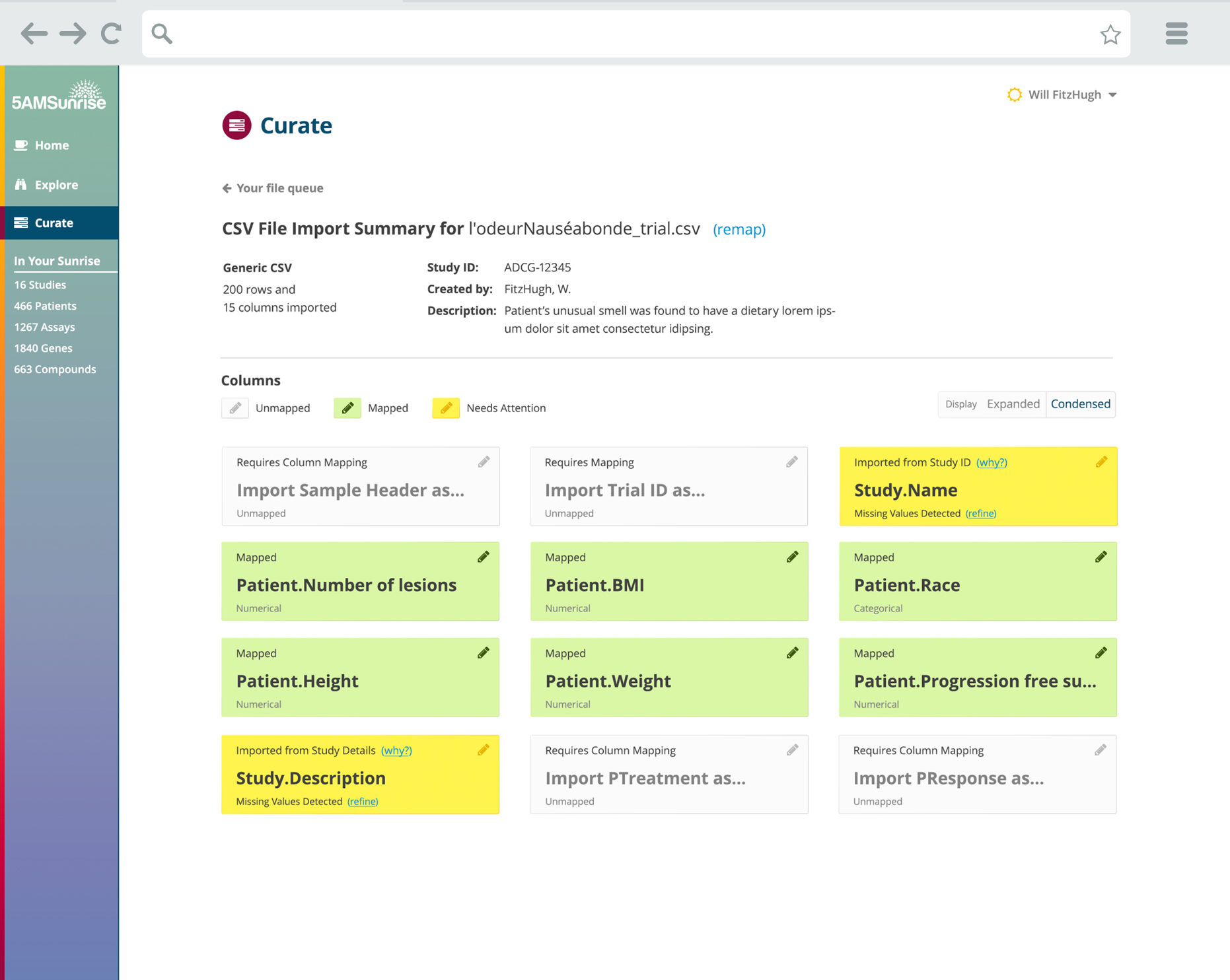Edit mapping for Patient.Height via pencil icon
The width and height of the screenshot is (1230, 980).
[484, 653]
